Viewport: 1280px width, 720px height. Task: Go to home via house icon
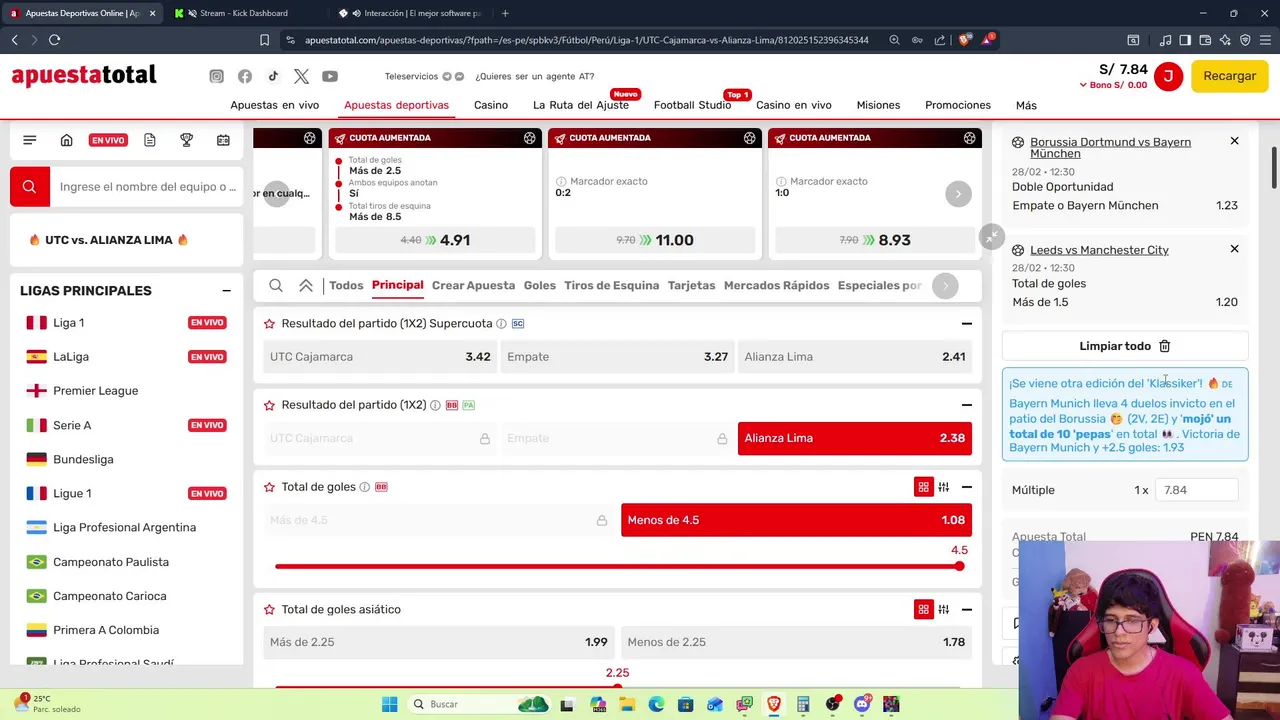click(x=66, y=140)
